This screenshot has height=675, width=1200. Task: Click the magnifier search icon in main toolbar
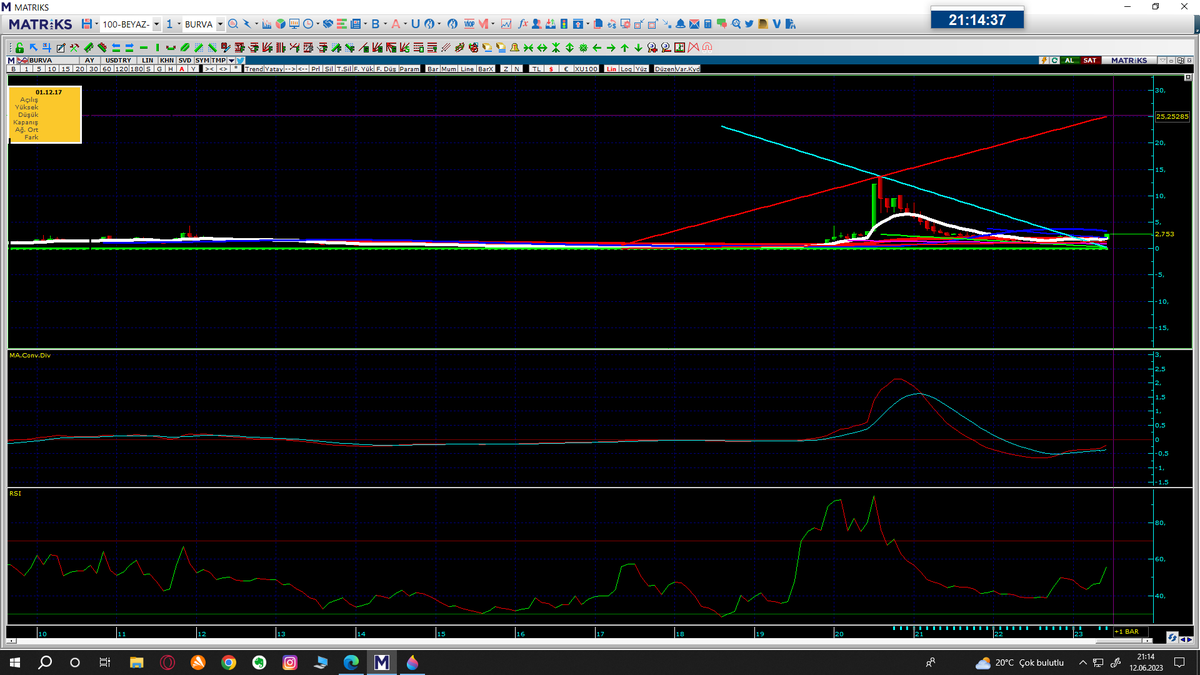(x=232, y=24)
